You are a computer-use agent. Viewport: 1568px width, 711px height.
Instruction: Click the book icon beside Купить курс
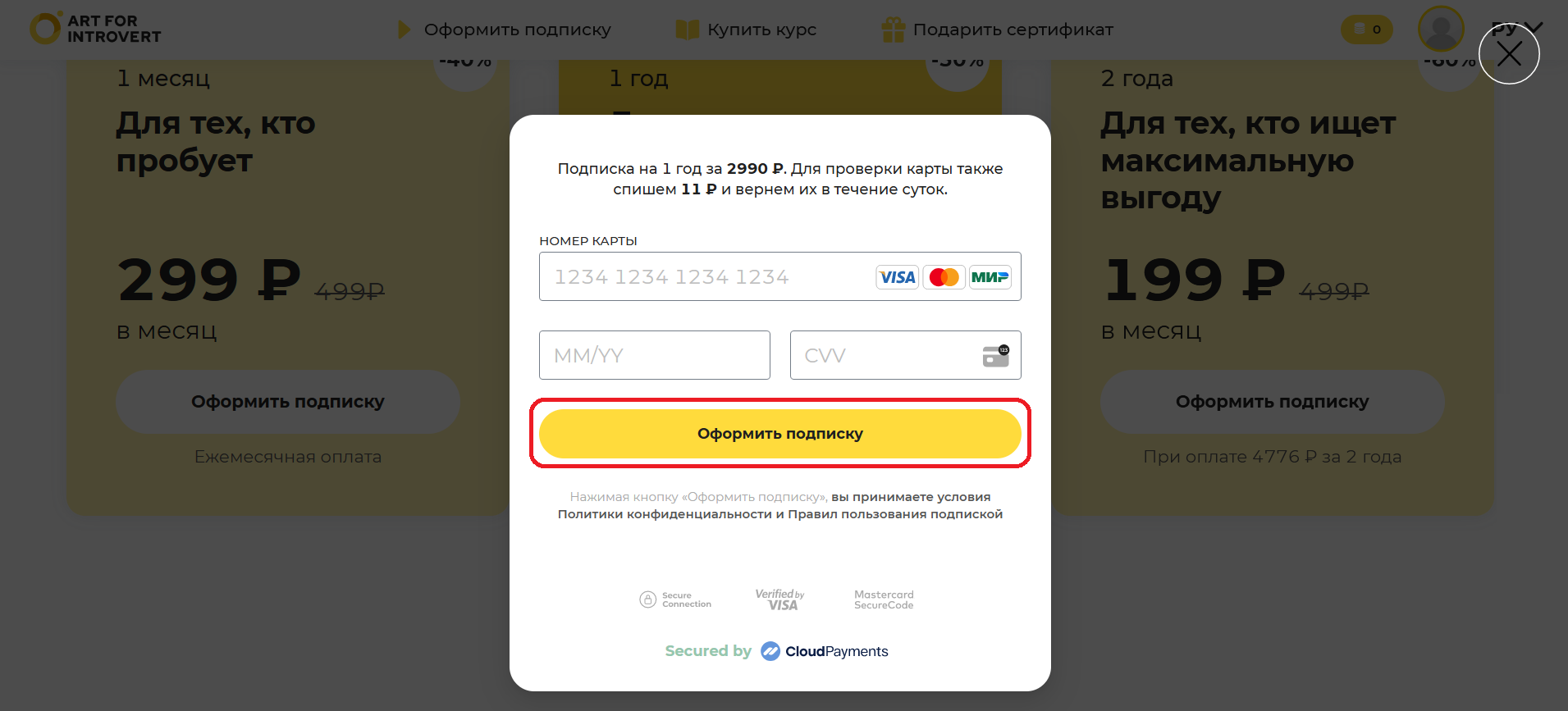(687, 30)
